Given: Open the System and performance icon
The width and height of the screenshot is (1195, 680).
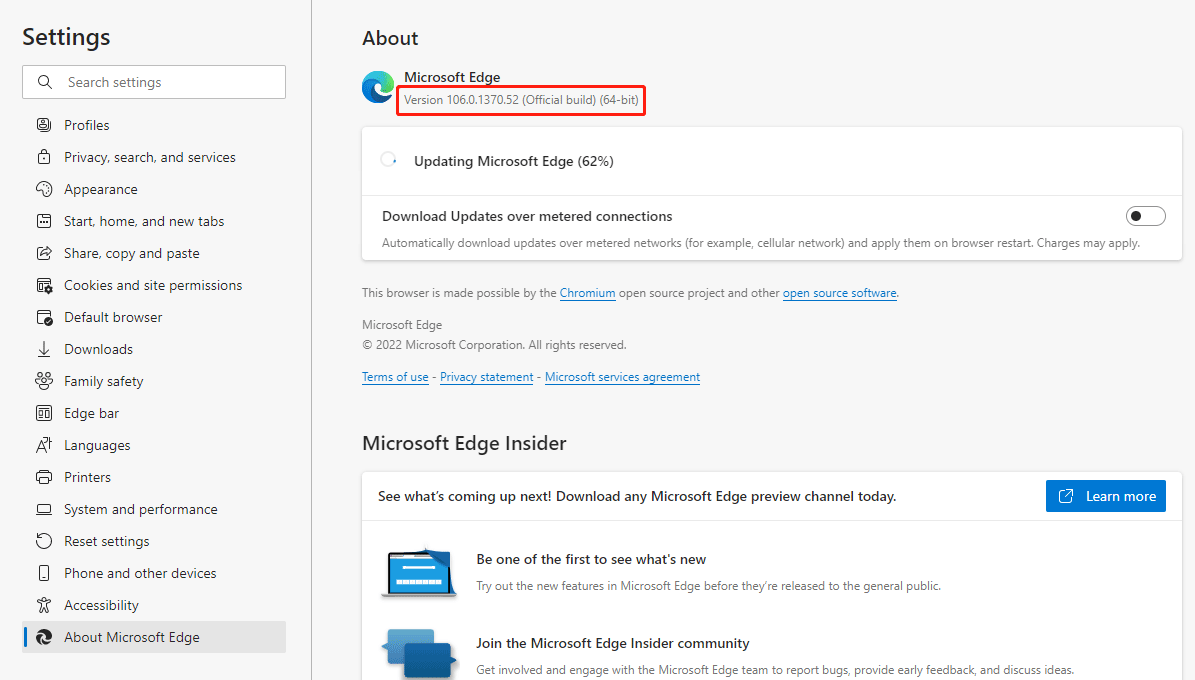Looking at the screenshot, I should (41, 508).
